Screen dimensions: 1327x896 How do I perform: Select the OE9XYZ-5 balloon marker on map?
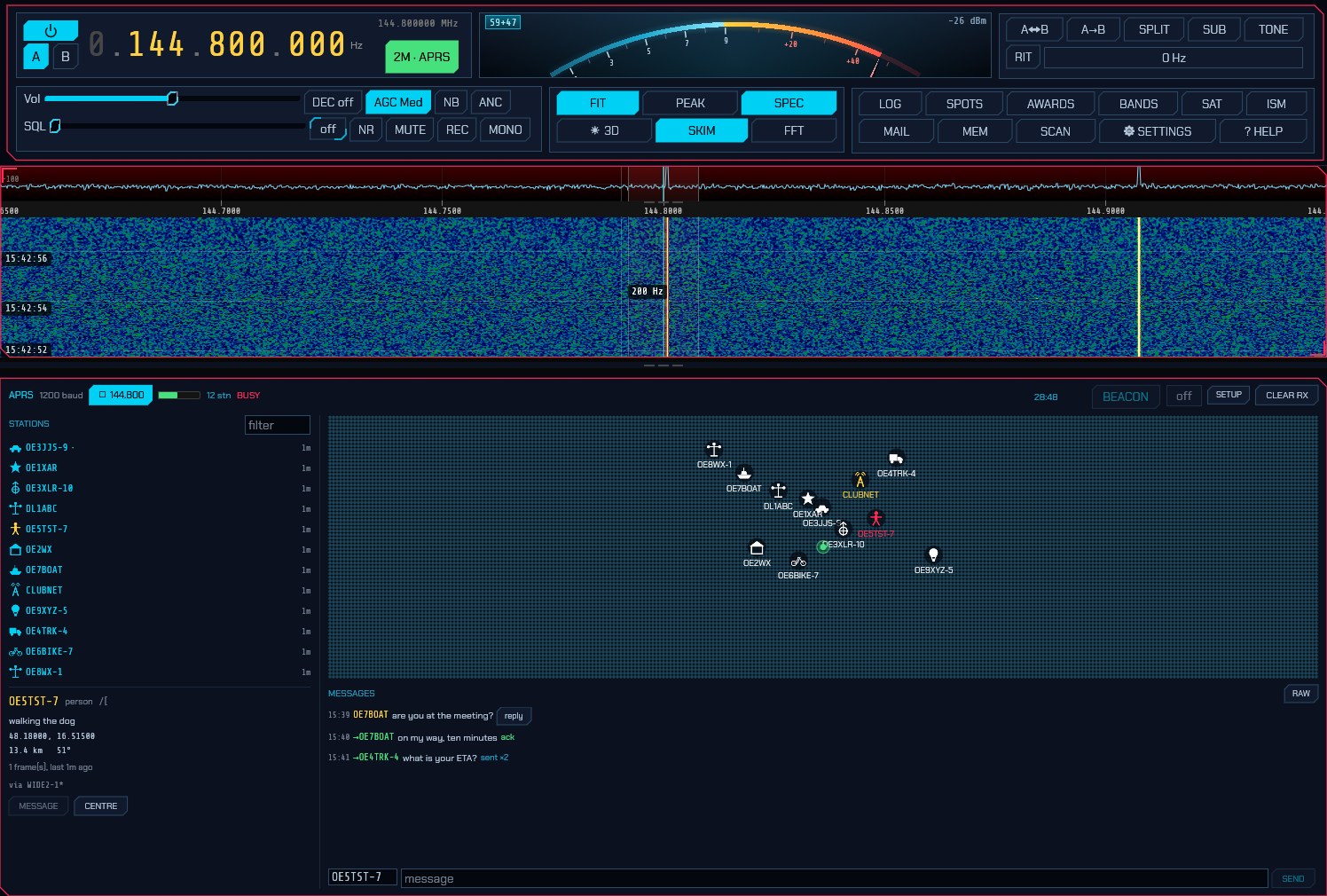tap(933, 555)
